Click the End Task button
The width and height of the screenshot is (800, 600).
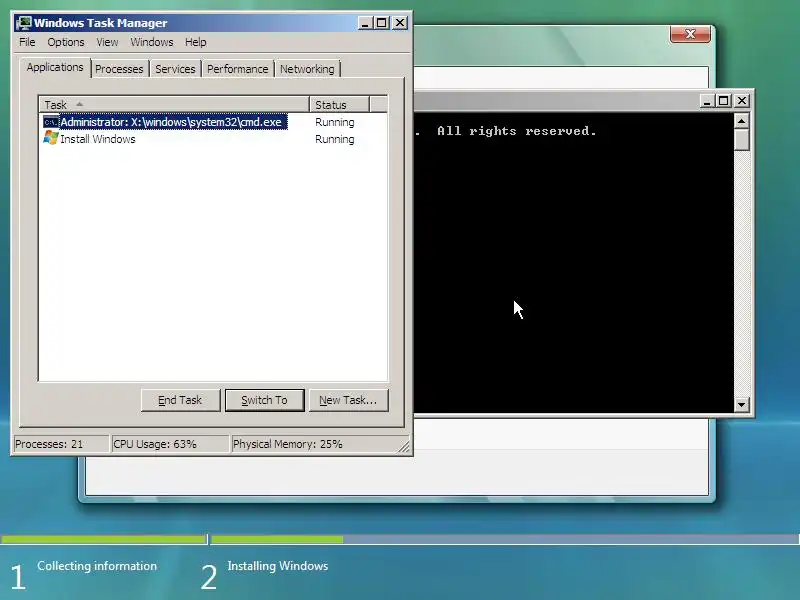point(180,400)
